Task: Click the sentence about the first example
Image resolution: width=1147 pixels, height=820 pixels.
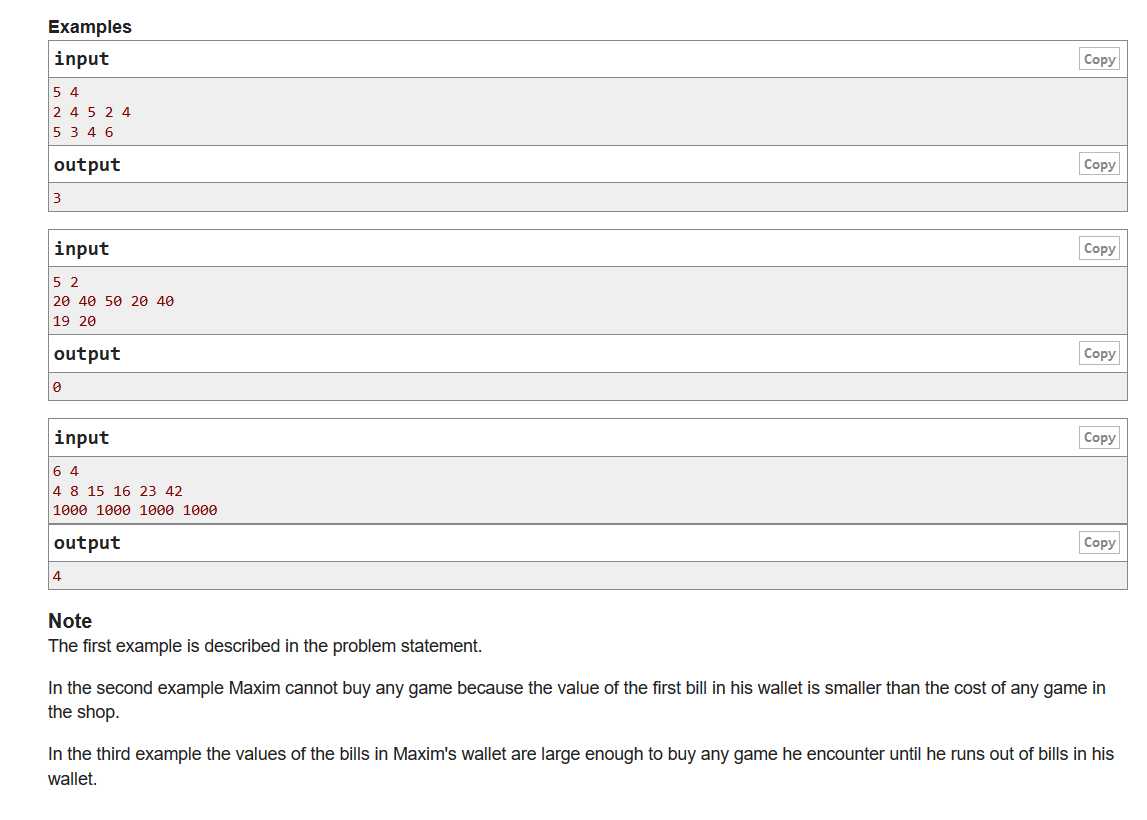Action: point(265,647)
